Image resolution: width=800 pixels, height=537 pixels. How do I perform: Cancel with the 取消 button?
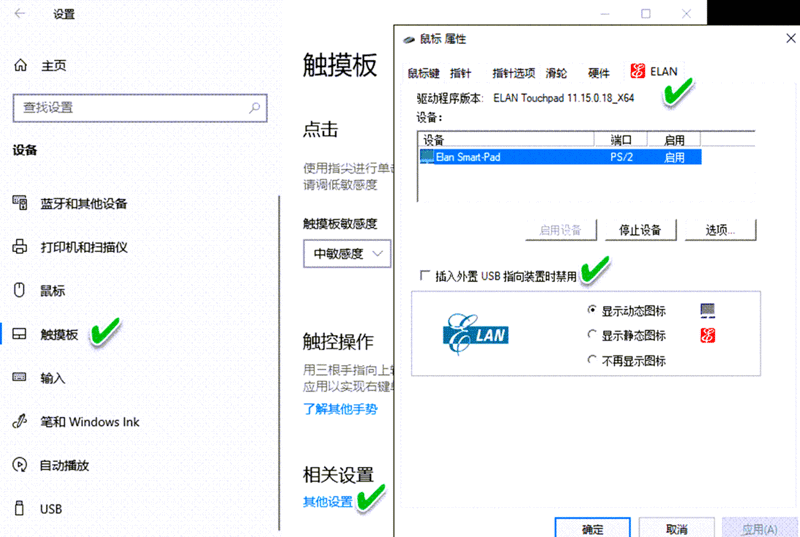pyautogui.click(x=677, y=528)
